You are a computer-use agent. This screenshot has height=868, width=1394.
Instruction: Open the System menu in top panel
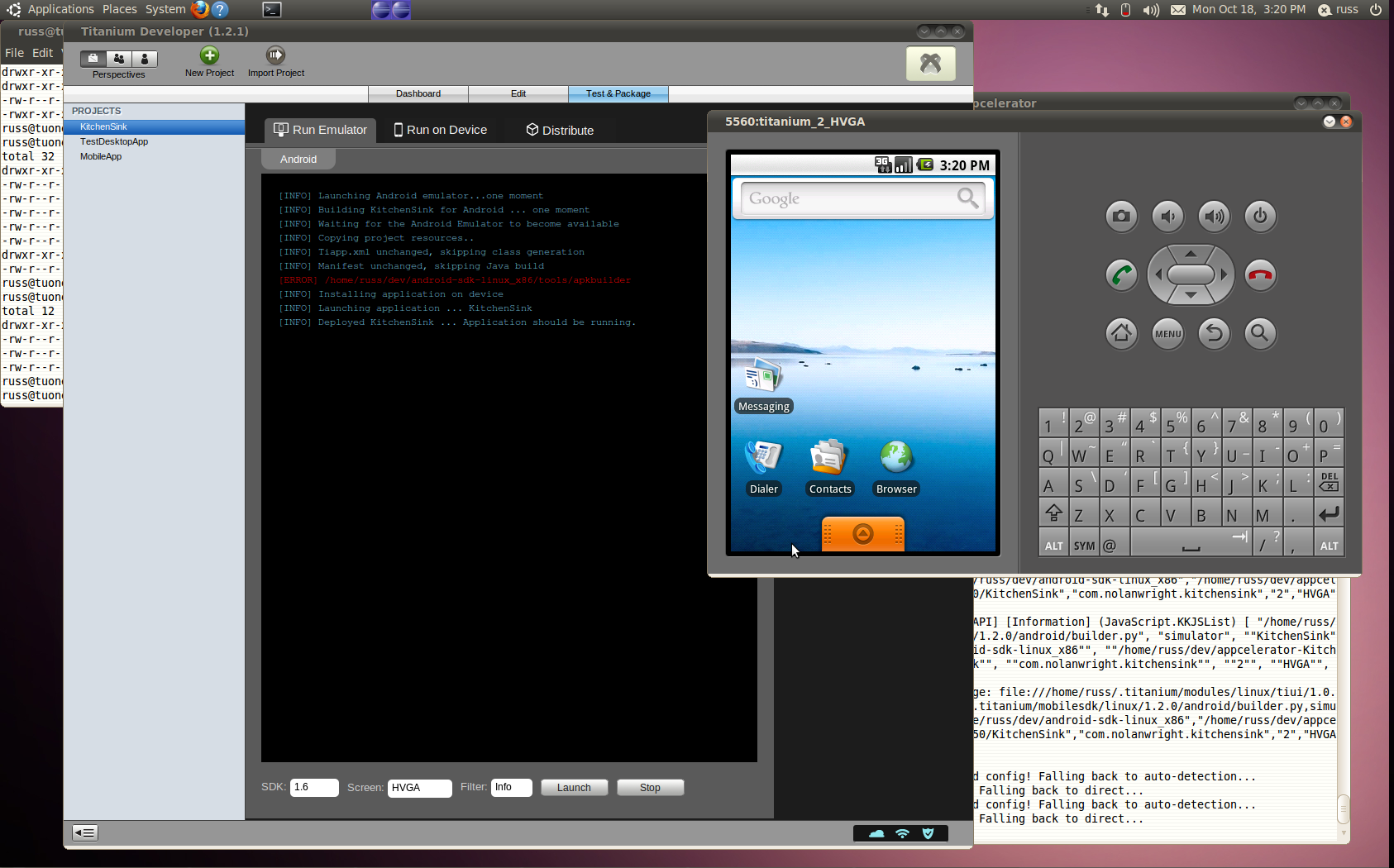click(165, 9)
